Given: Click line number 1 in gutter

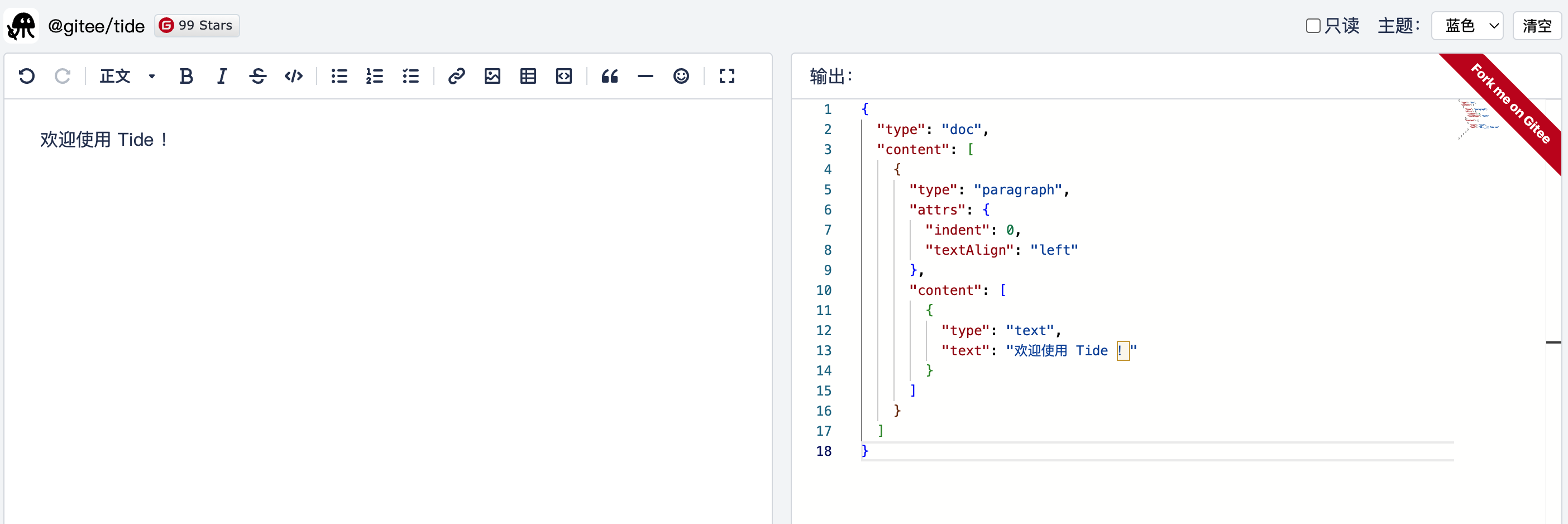Looking at the screenshot, I should [828, 109].
